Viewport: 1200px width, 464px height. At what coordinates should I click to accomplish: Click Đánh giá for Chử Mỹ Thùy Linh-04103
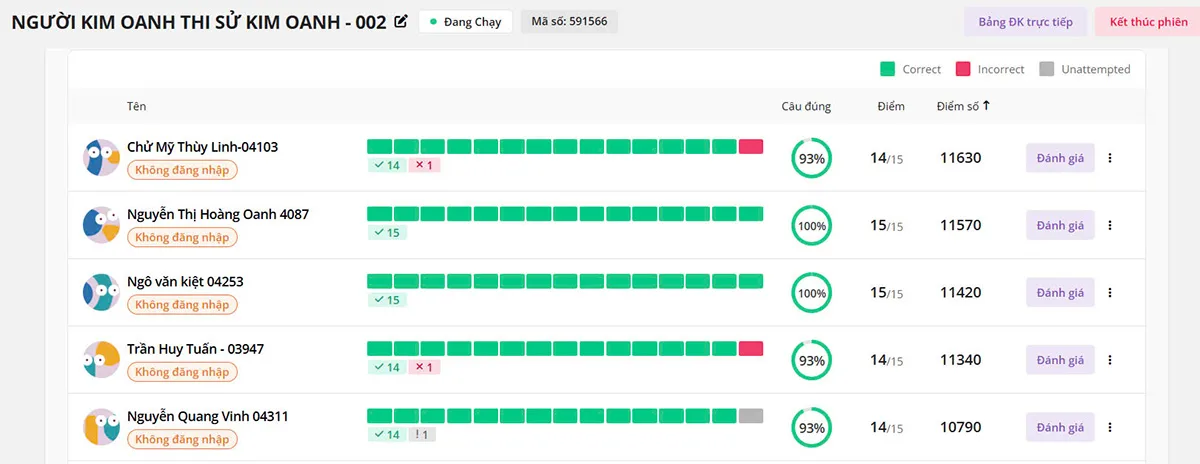[x=1060, y=158]
